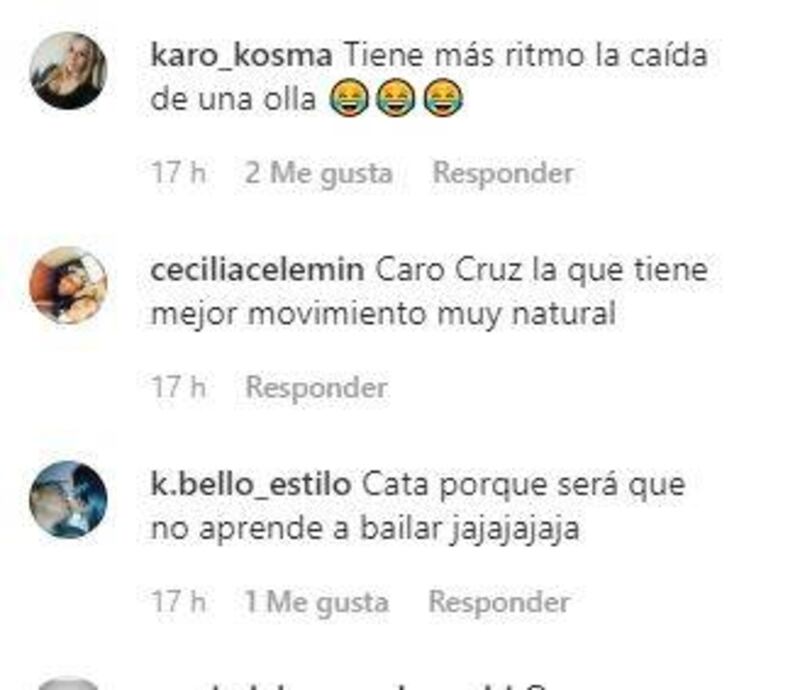
Task: Visit the karo_kosma username link
Action: coord(242,55)
